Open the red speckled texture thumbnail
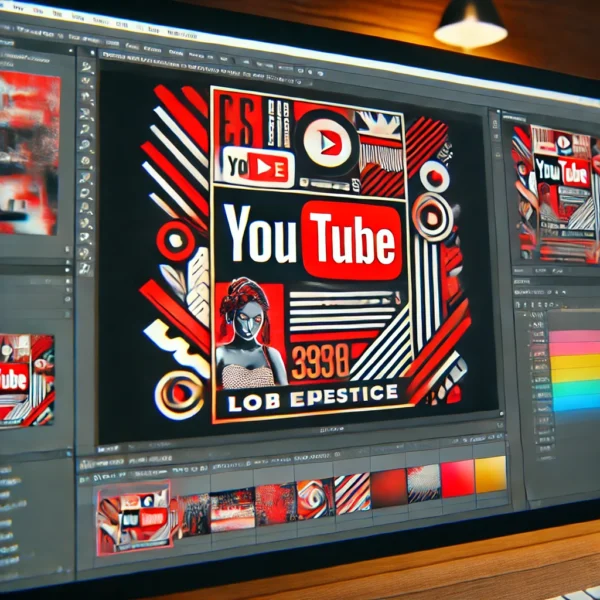 pos(276,505)
